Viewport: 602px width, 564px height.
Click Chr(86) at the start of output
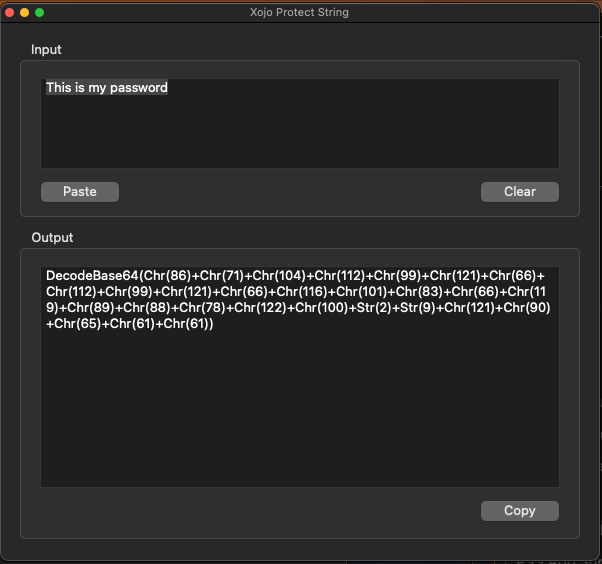point(167,276)
